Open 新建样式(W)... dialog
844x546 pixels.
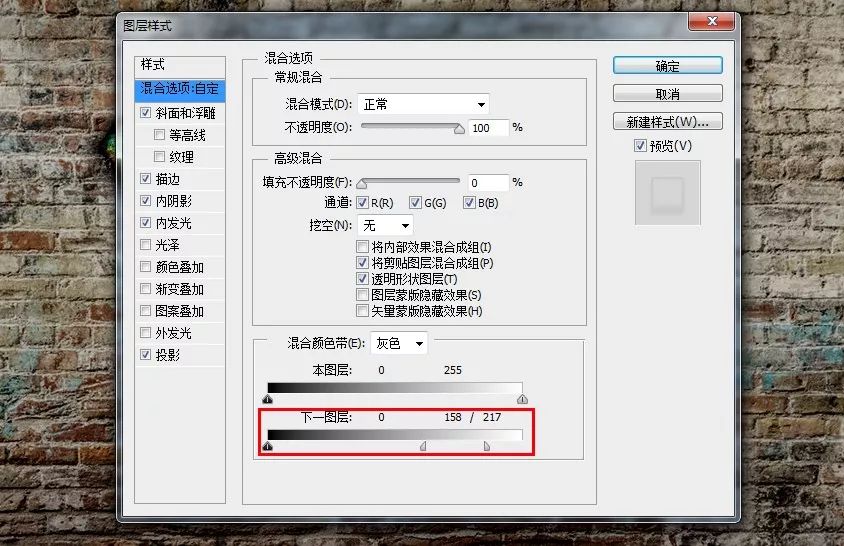tap(667, 122)
